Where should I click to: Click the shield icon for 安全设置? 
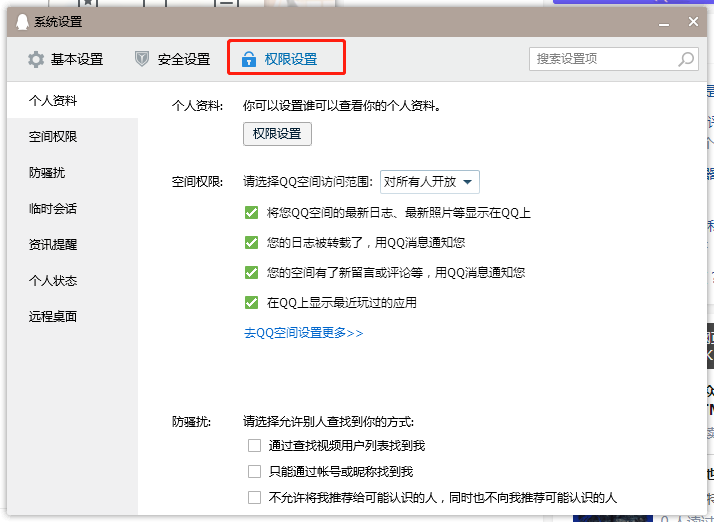coord(142,59)
